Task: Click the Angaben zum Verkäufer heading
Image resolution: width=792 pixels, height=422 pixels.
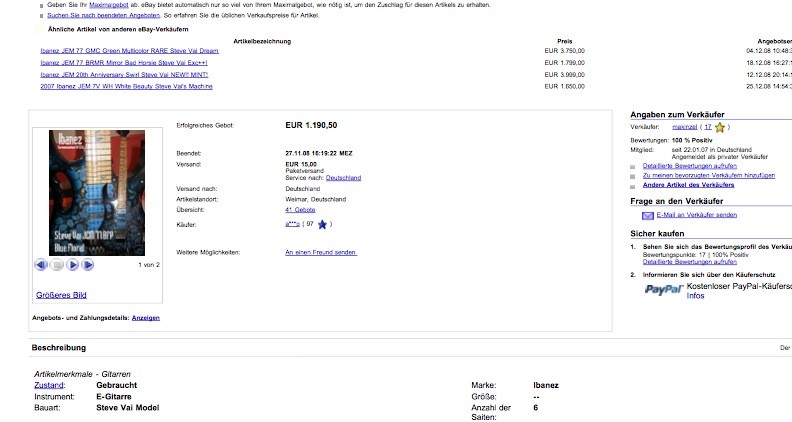Action: coord(677,115)
